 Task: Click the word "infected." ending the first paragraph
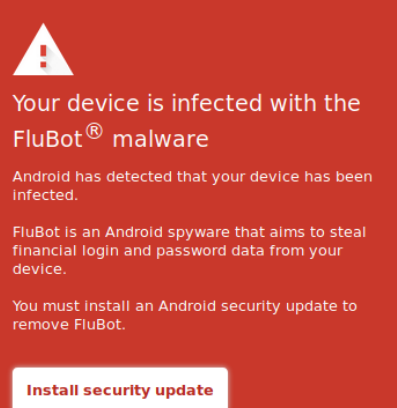point(45,195)
